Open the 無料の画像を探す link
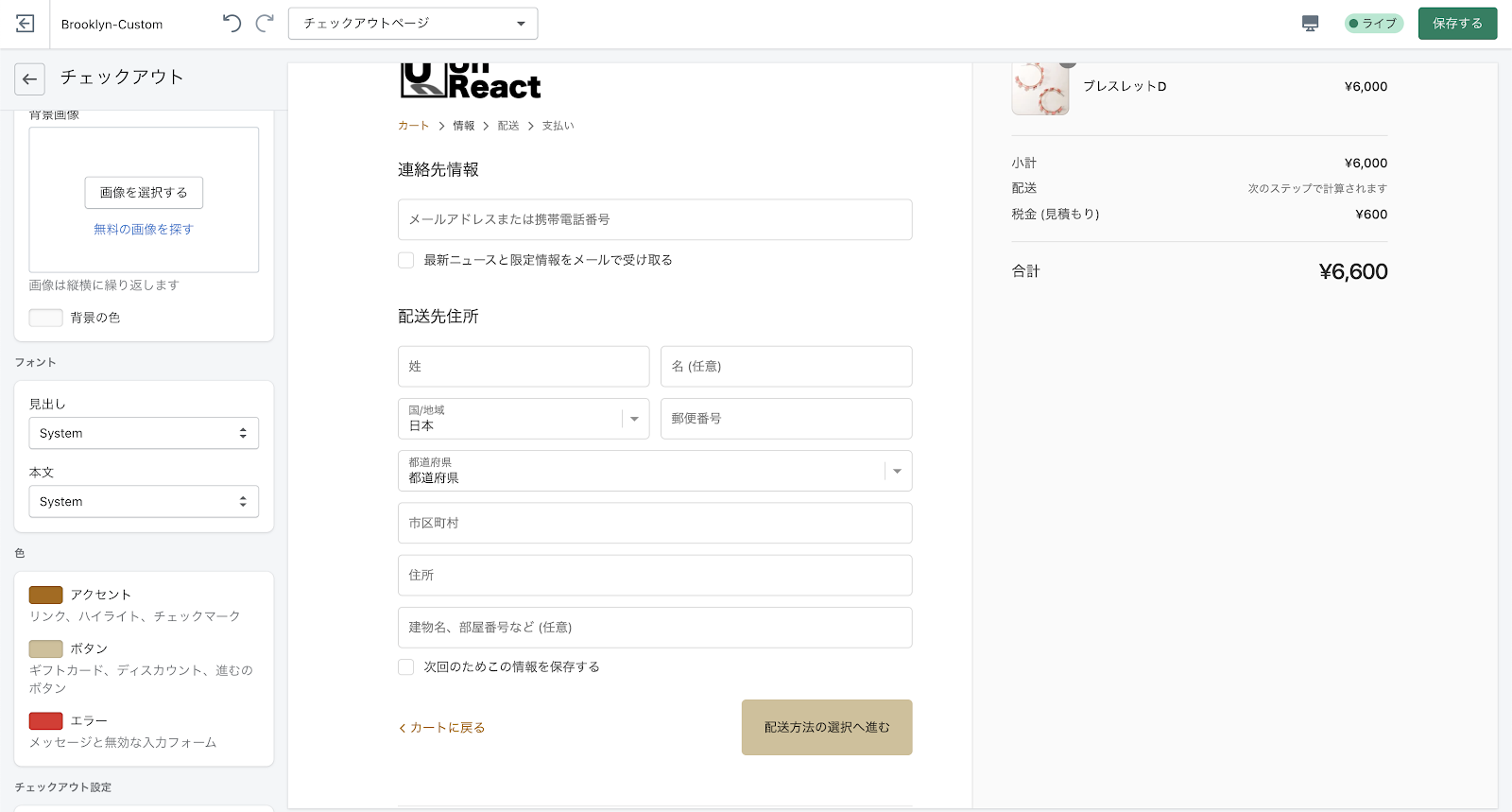Screen dimensions: 1512x812 (x=144, y=230)
